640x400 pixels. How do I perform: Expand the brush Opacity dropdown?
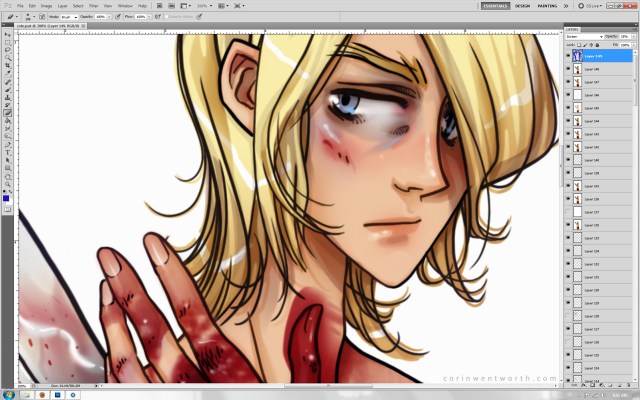(108, 17)
